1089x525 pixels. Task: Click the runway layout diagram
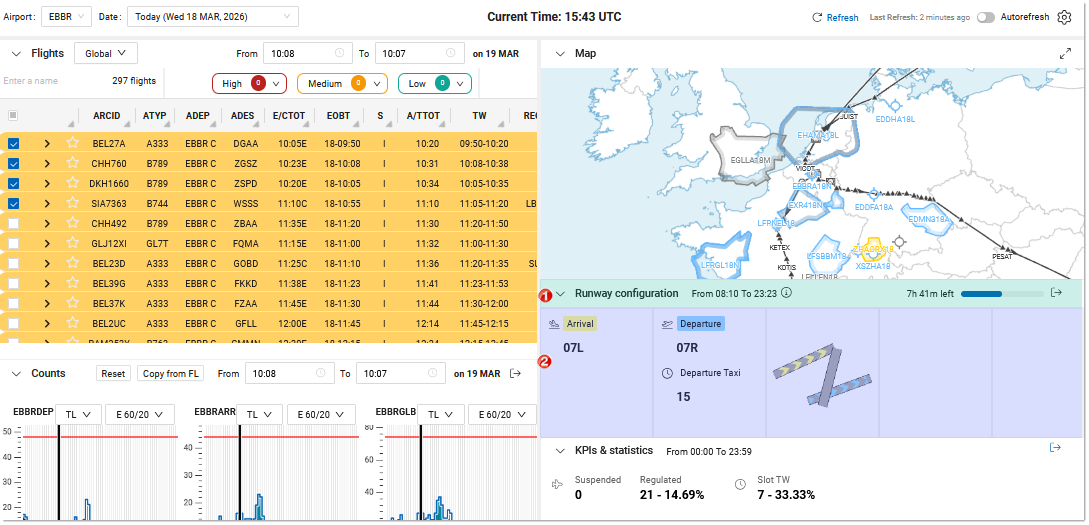click(x=821, y=375)
